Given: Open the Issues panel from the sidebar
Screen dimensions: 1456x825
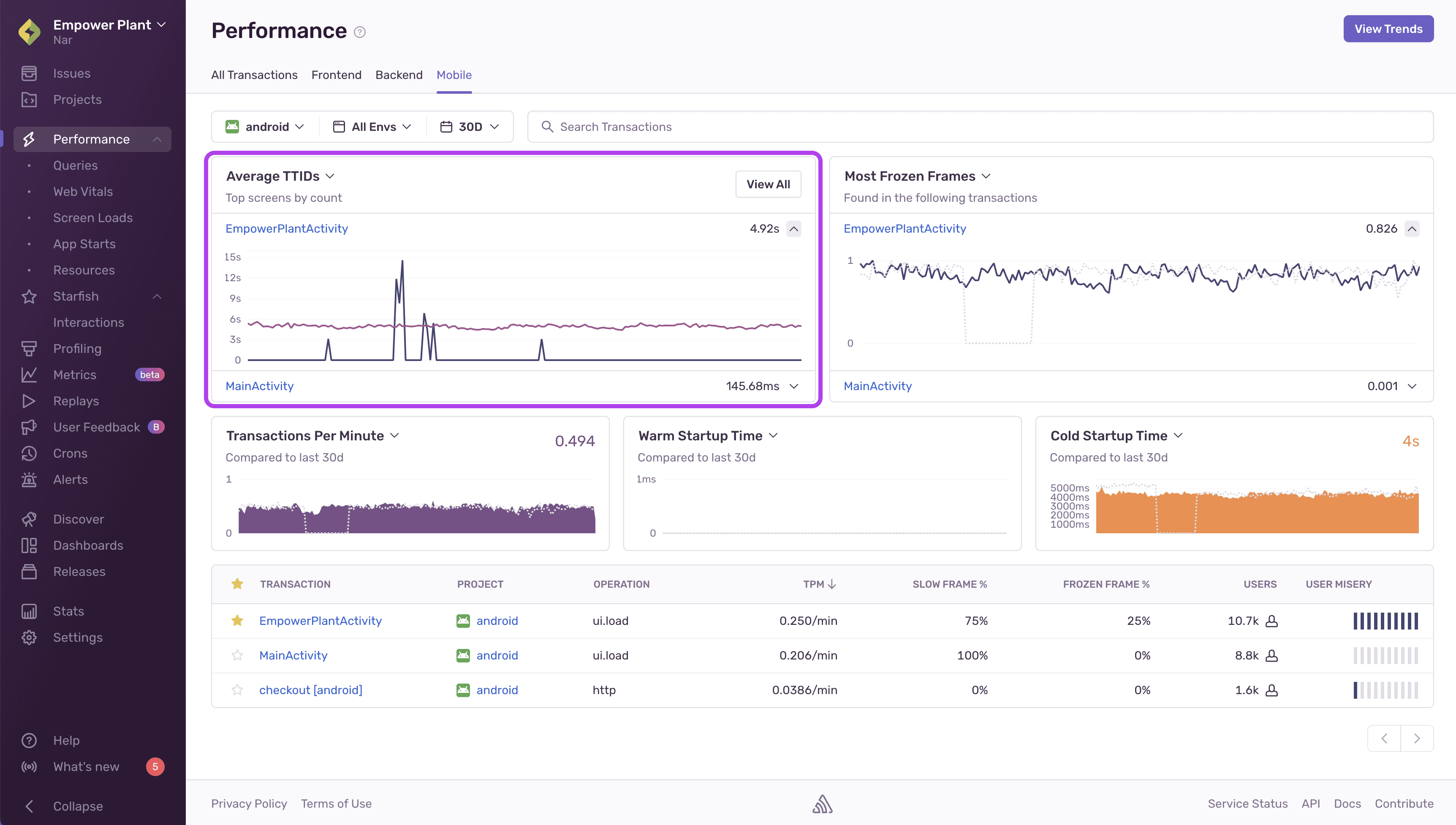Looking at the screenshot, I should [71, 73].
